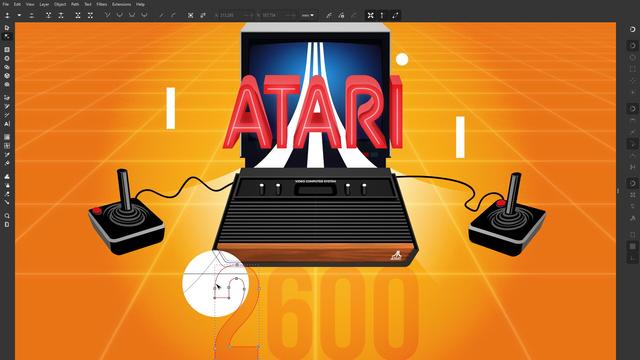Click Object to Path button

[x=191, y=16]
